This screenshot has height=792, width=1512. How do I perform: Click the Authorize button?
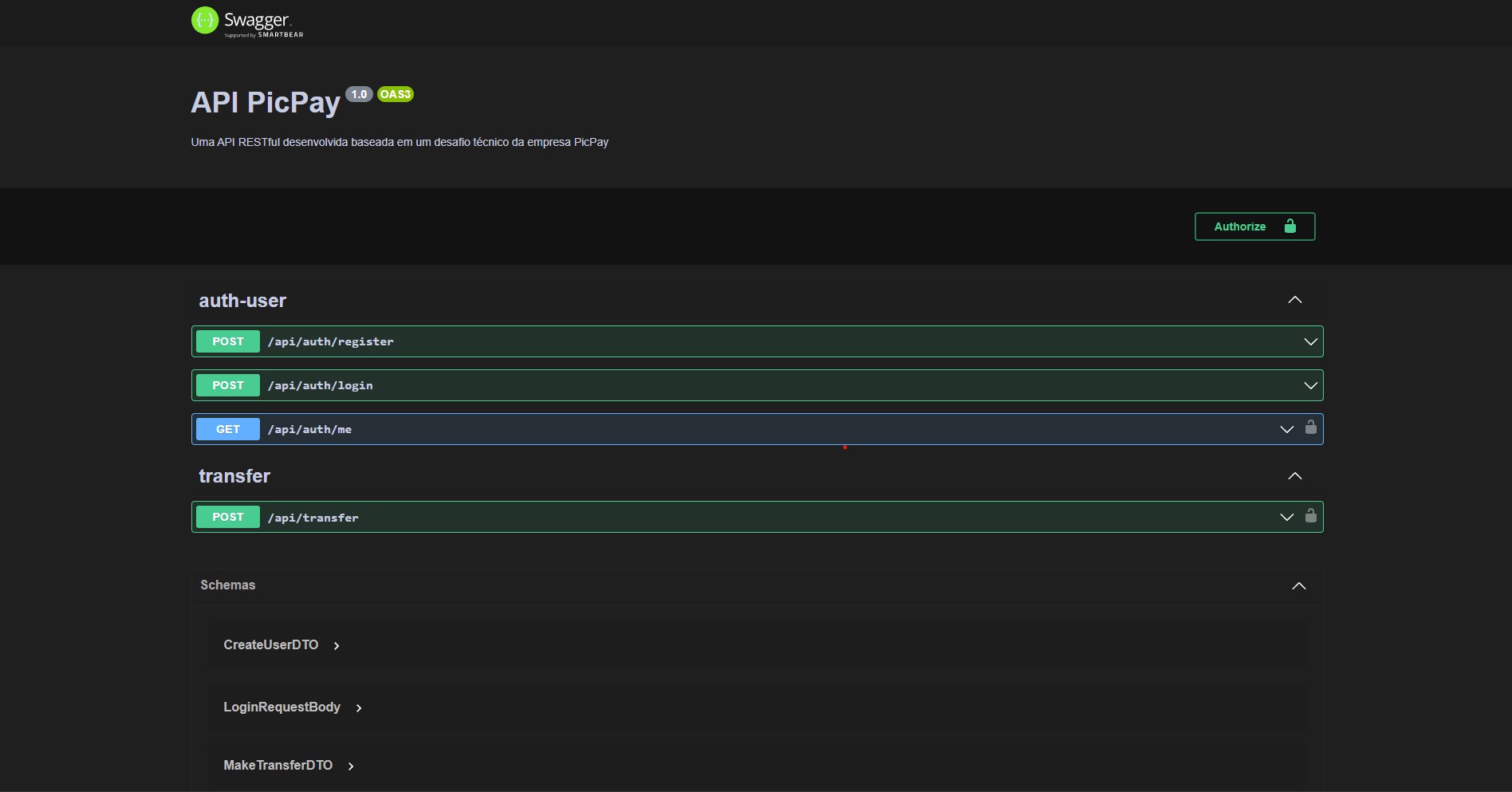(1254, 227)
